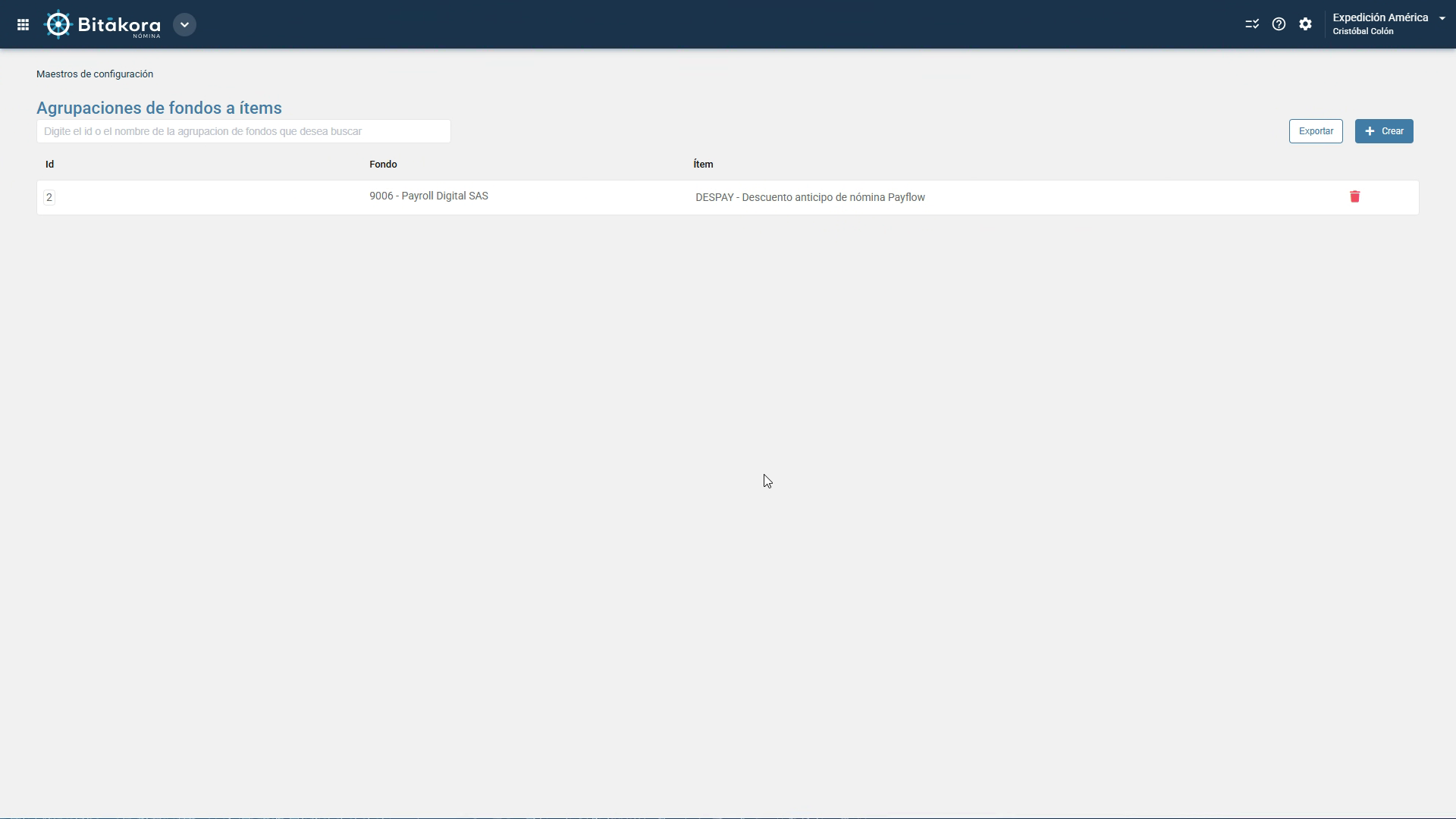
Task: Delete the Payroll Digital SAS row with trash icon
Action: pos(1354,196)
